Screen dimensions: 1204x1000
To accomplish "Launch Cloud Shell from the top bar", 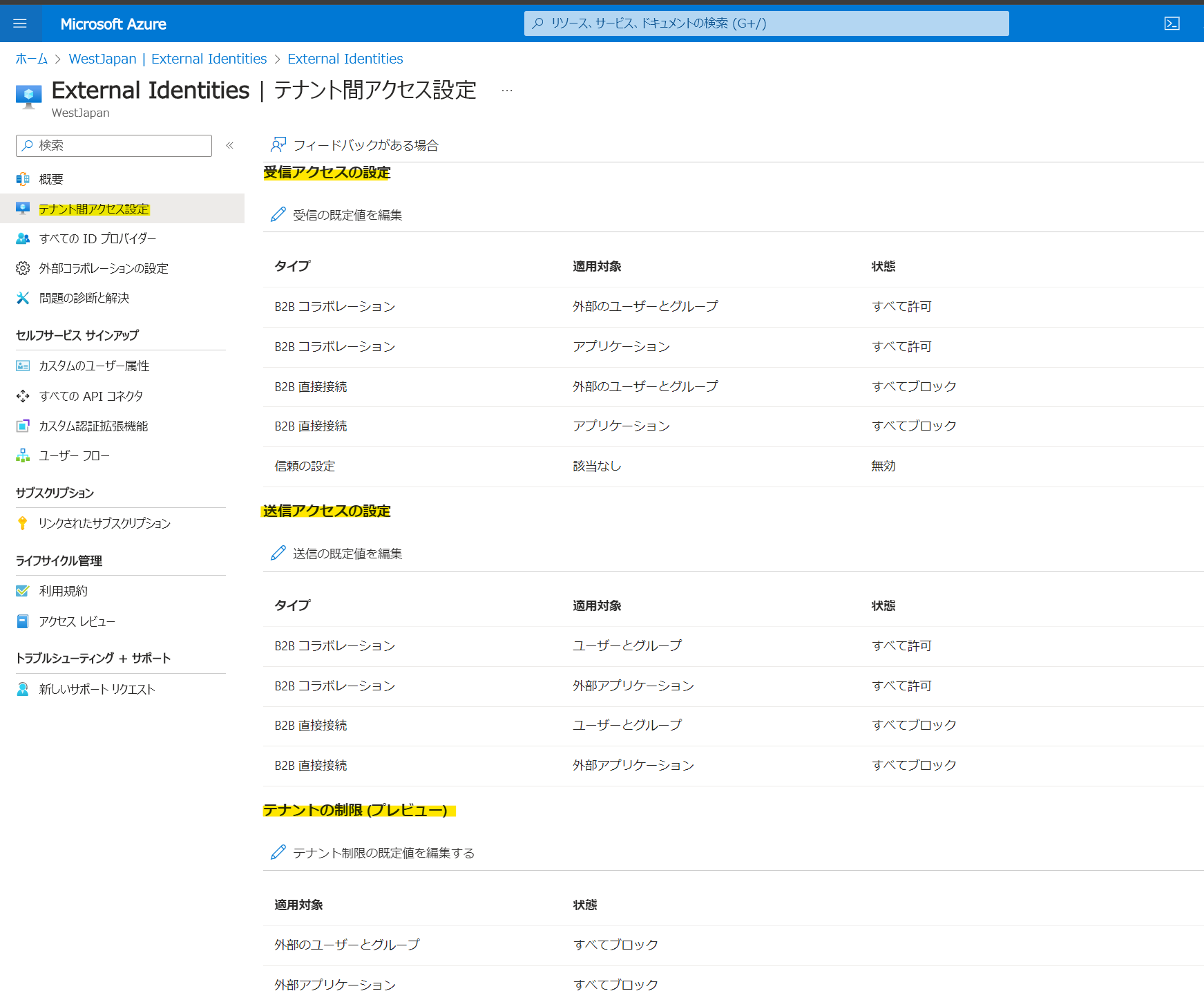I will (x=1172, y=23).
